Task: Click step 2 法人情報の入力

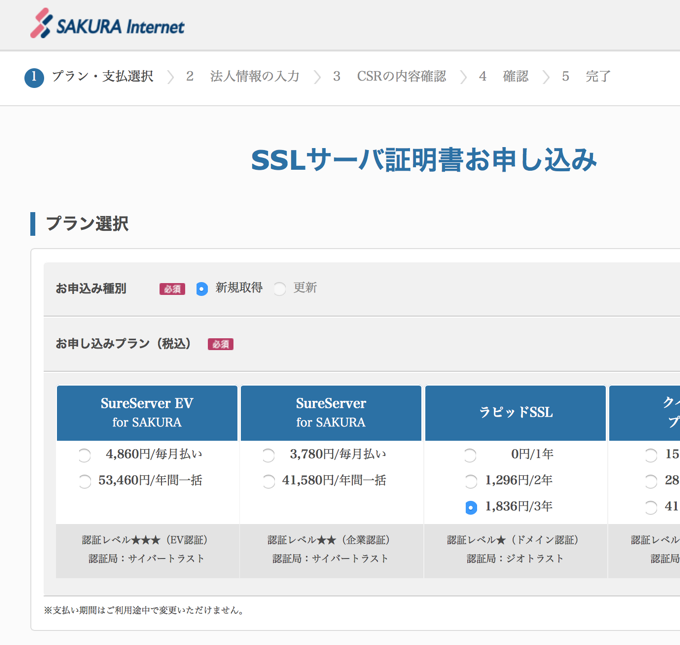Action: coord(243,77)
